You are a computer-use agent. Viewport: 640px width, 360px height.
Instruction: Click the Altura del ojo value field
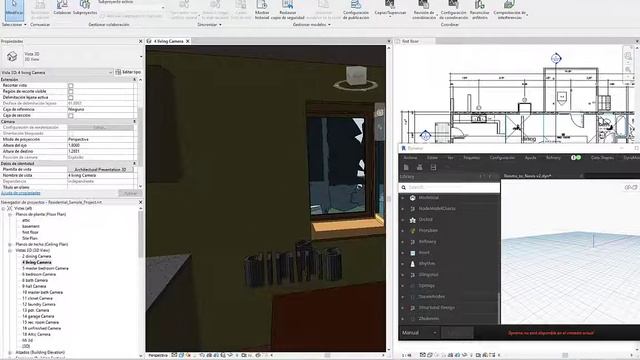[x=100, y=145]
